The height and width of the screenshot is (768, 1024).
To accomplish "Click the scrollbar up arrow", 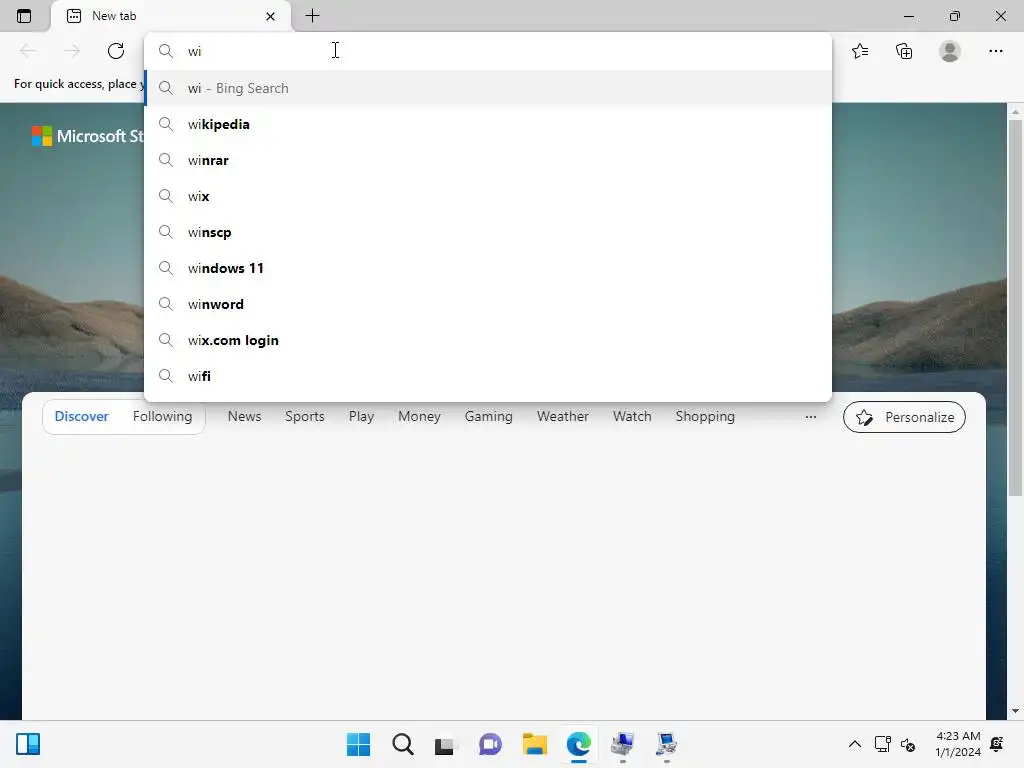I will point(1015,111).
